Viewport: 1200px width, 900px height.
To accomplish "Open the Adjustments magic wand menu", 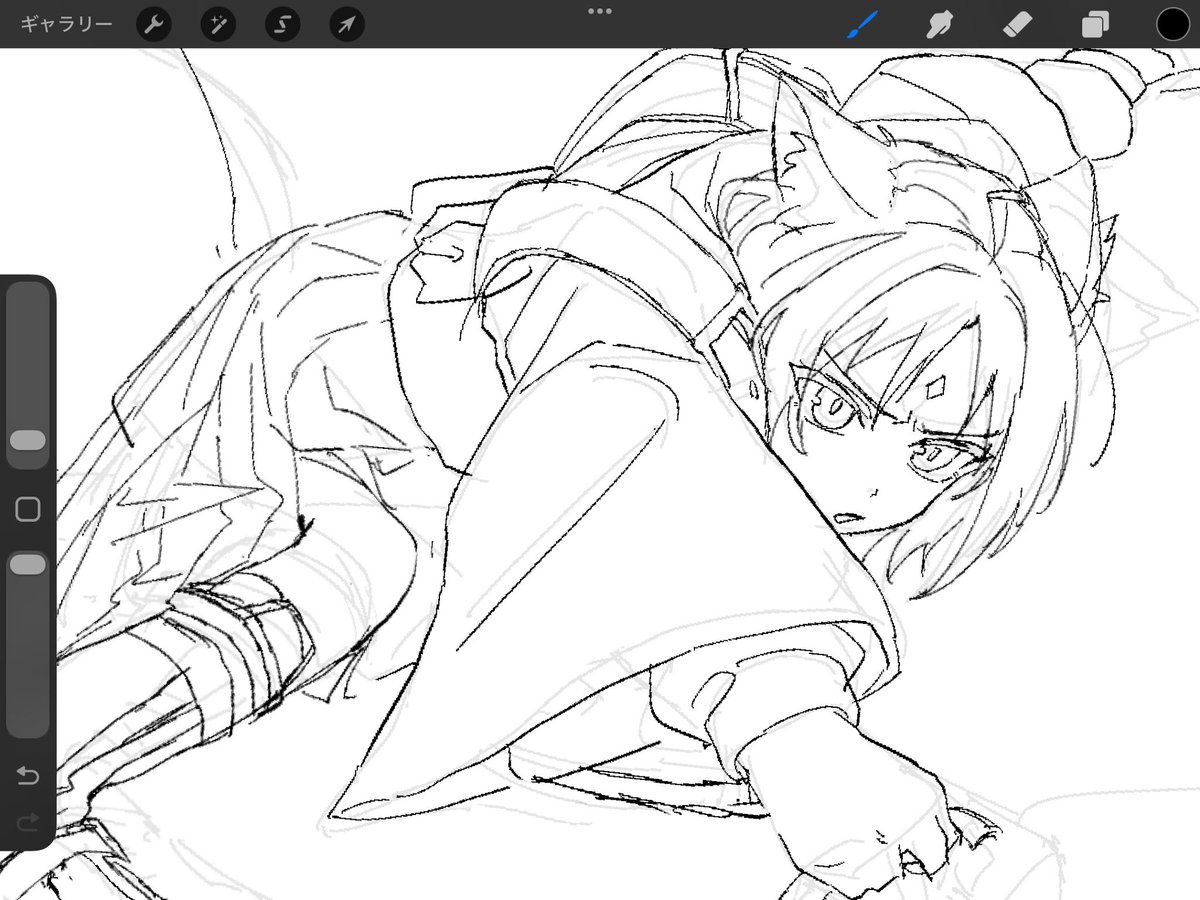I will coord(217,25).
